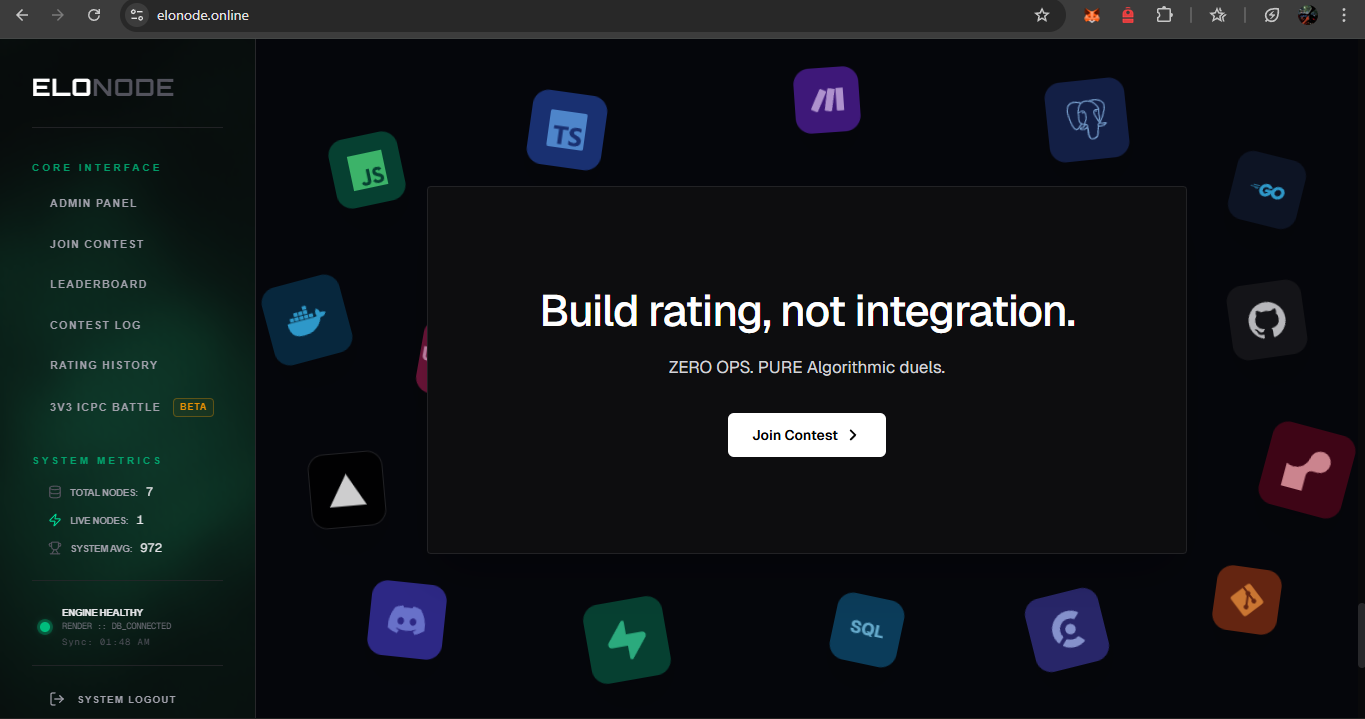Open 3v3 ICPC Battle
This screenshot has height=719, width=1365.
tap(105, 407)
